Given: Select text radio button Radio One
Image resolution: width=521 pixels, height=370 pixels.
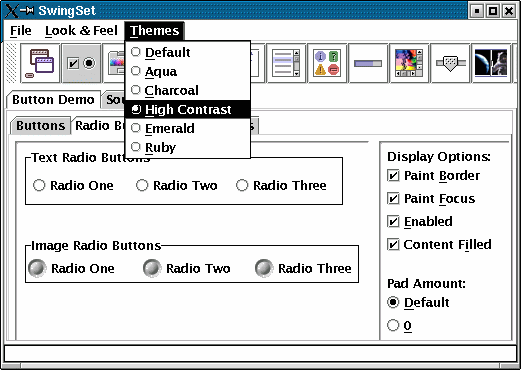Looking at the screenshot, I should [x=73, y=185].
